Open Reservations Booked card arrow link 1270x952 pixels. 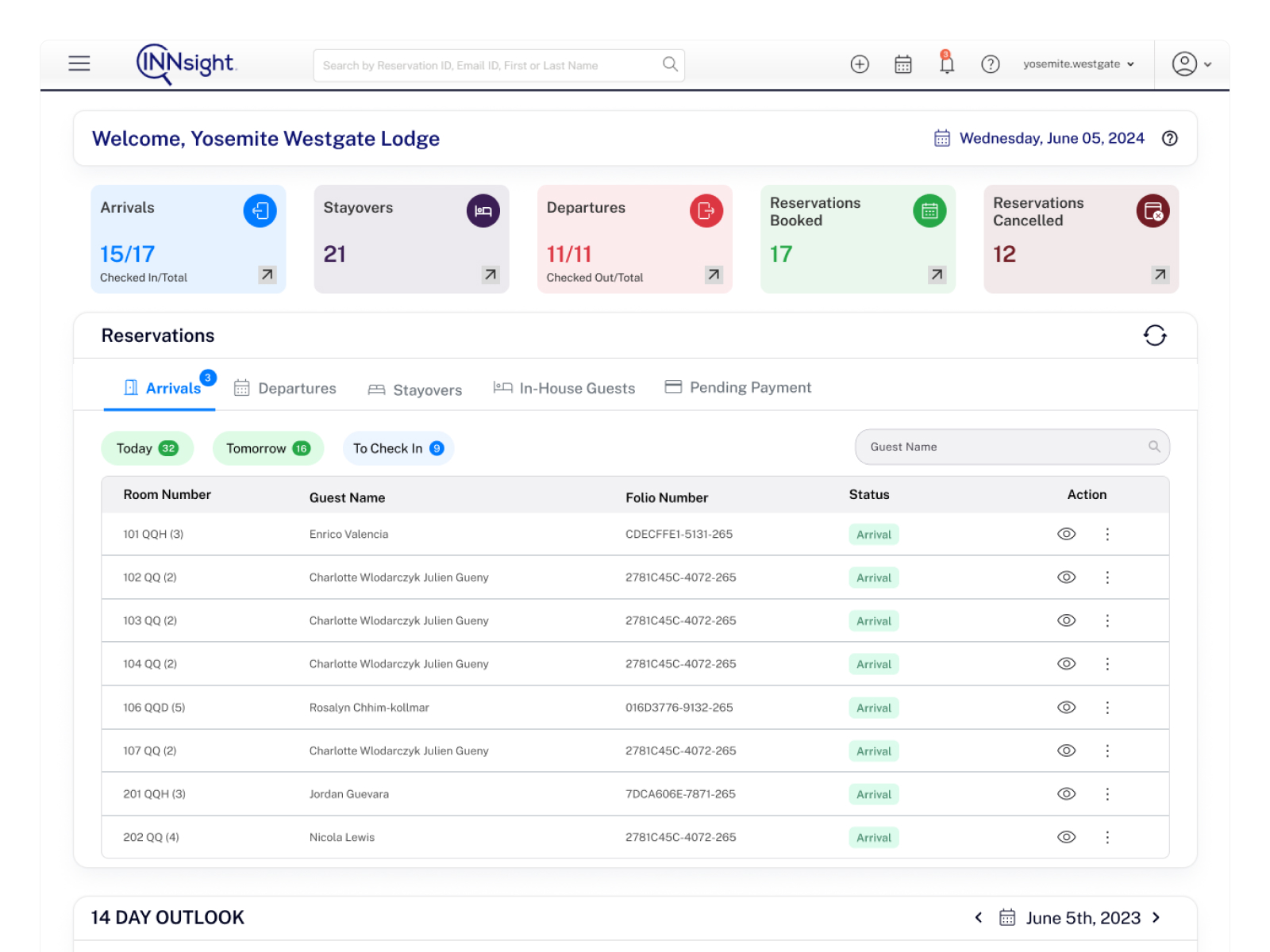point(937,274)
